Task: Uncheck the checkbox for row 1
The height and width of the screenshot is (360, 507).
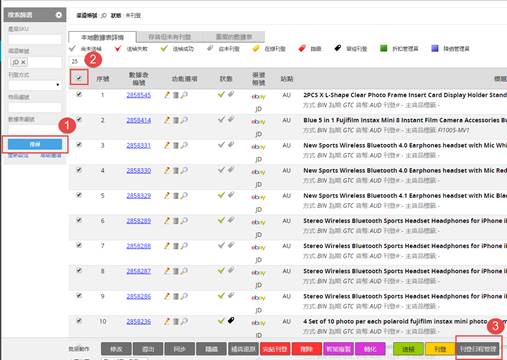Action: (x=79, y=94)
